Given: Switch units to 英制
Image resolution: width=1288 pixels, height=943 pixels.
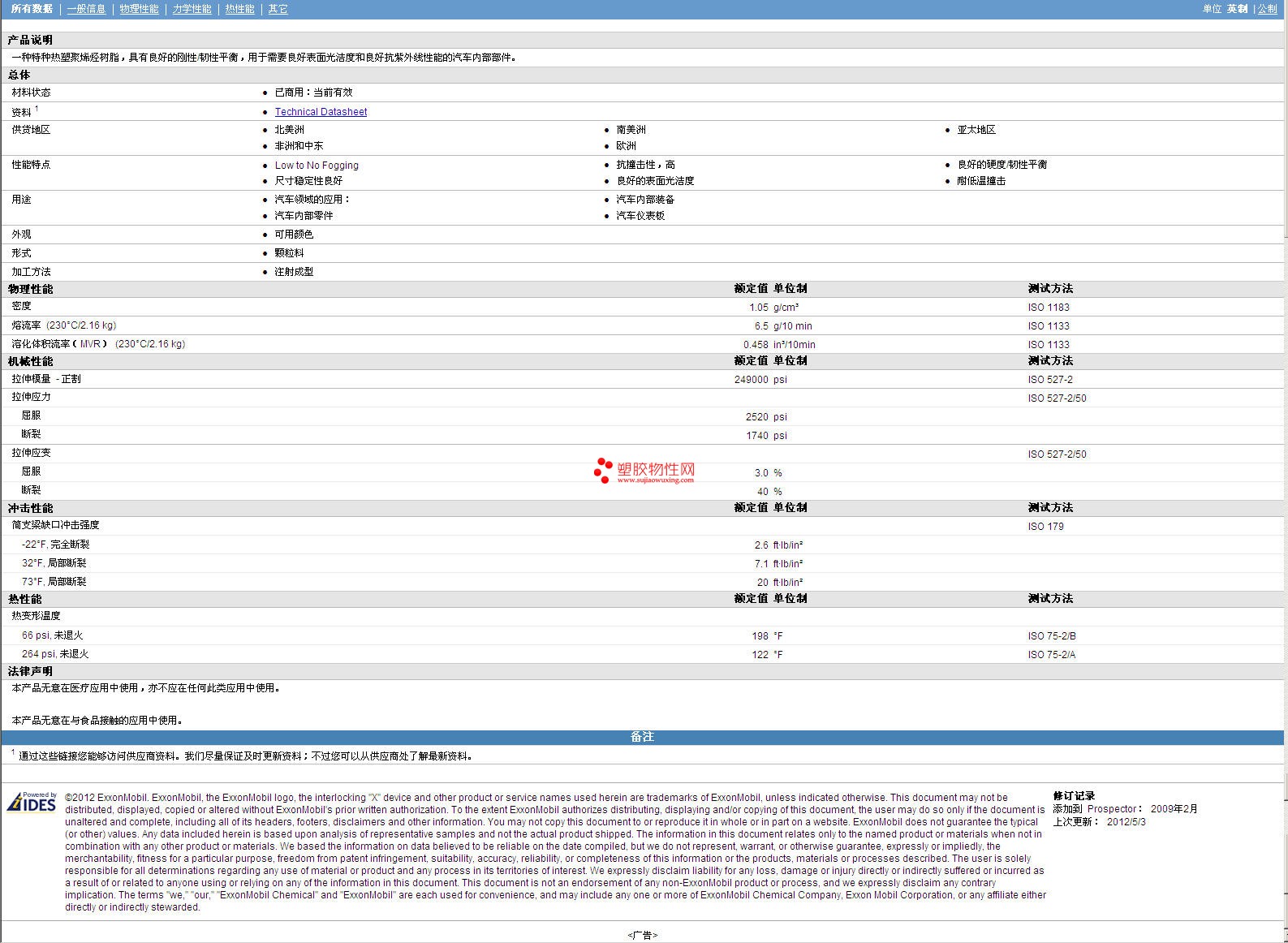Looking at the screenshot, I should coord(1237,9).
